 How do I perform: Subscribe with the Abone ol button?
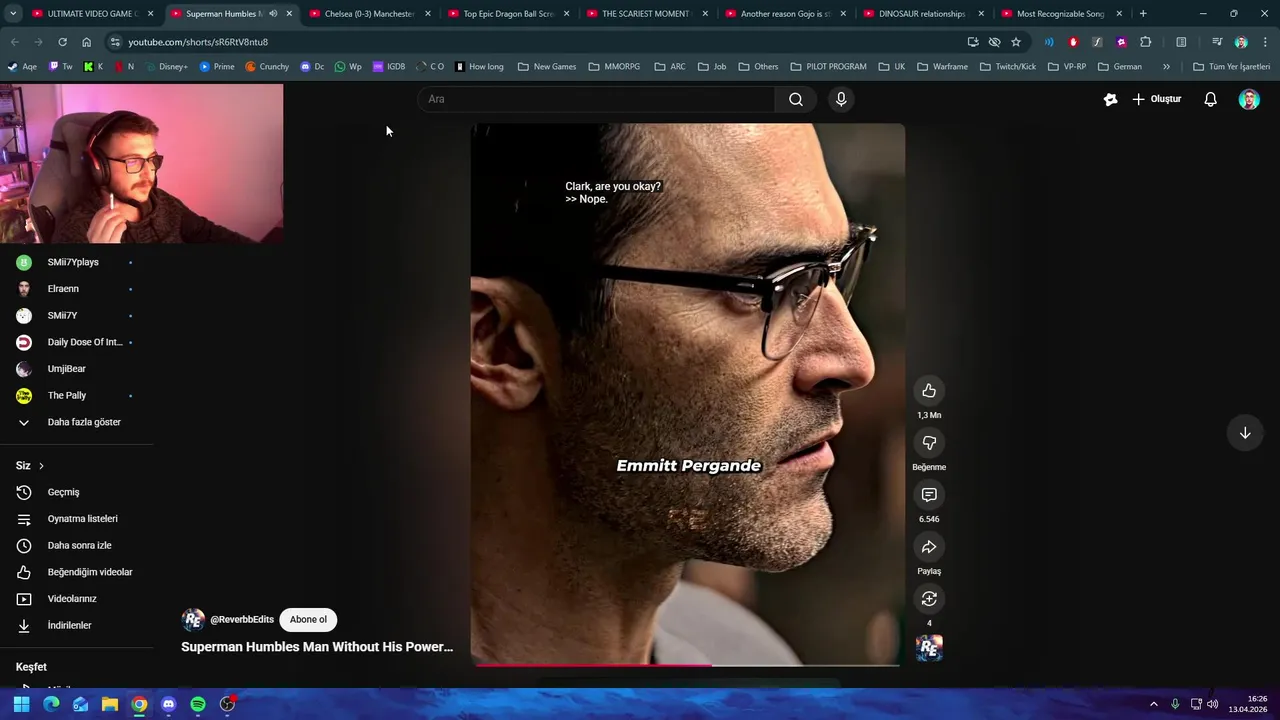coord(308,620)
